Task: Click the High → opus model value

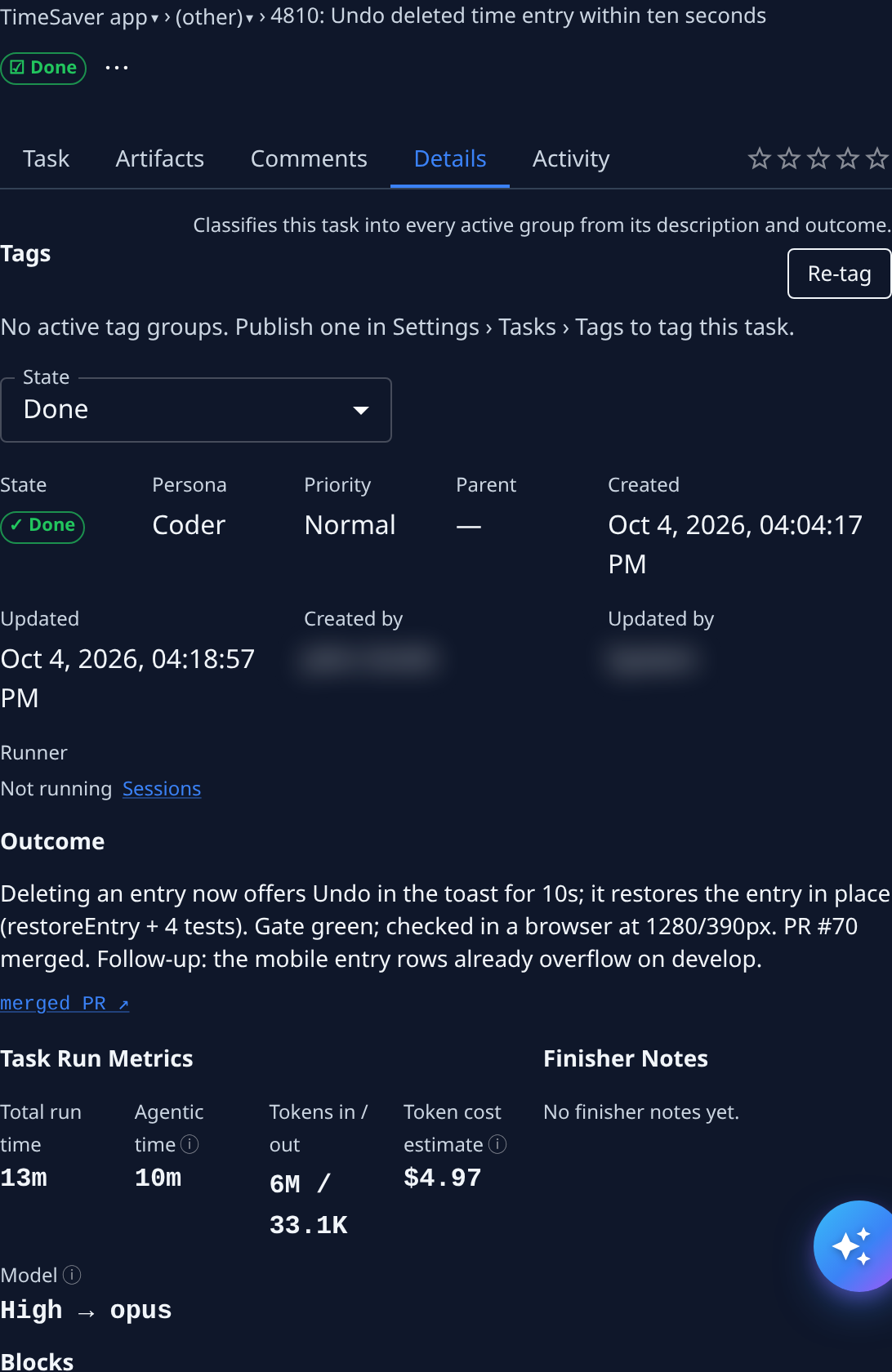Action: tap(86, 1310)
